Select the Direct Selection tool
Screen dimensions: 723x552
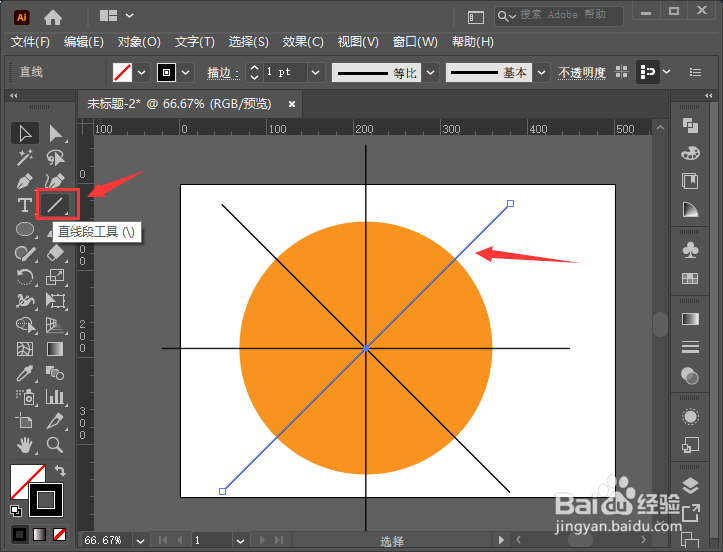pos(55,134)
